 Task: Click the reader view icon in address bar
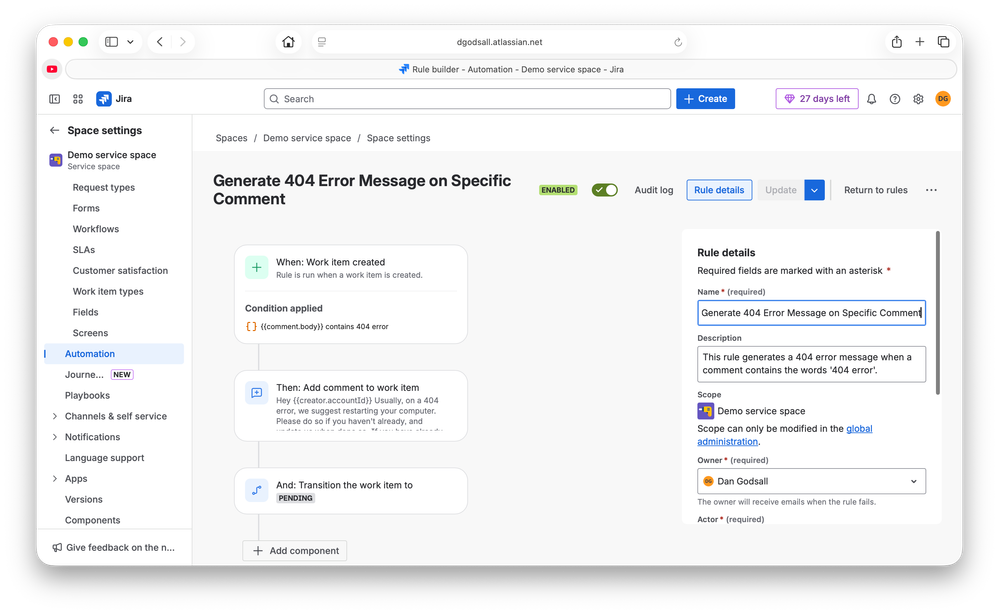coord(322,42)
